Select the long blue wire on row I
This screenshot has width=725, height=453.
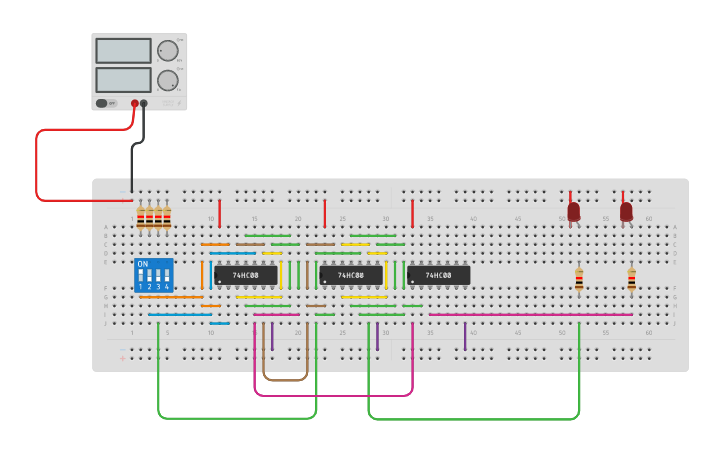[180, 315]
